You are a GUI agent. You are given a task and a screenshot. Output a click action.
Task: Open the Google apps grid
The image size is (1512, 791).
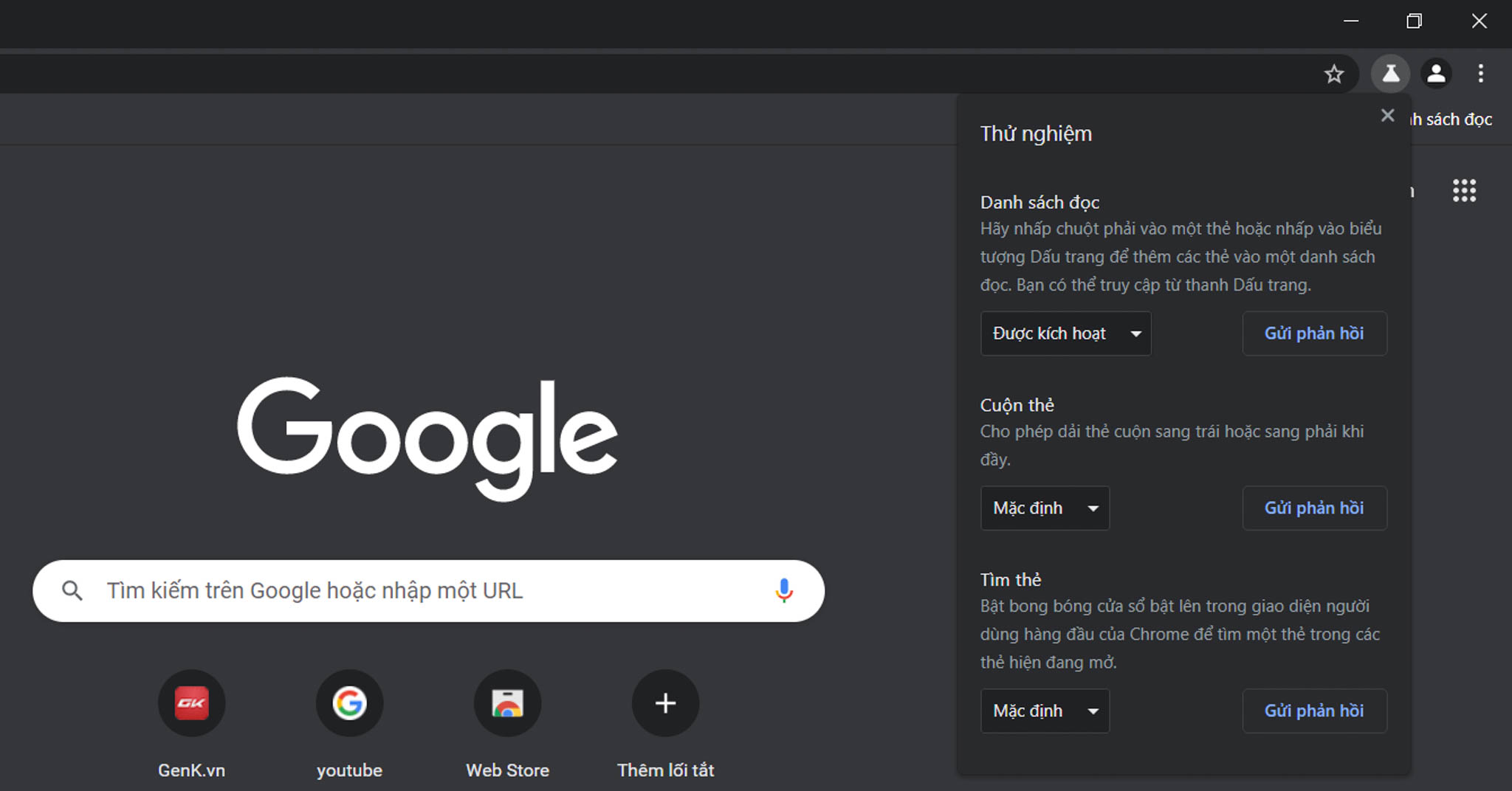[1464, 190]
